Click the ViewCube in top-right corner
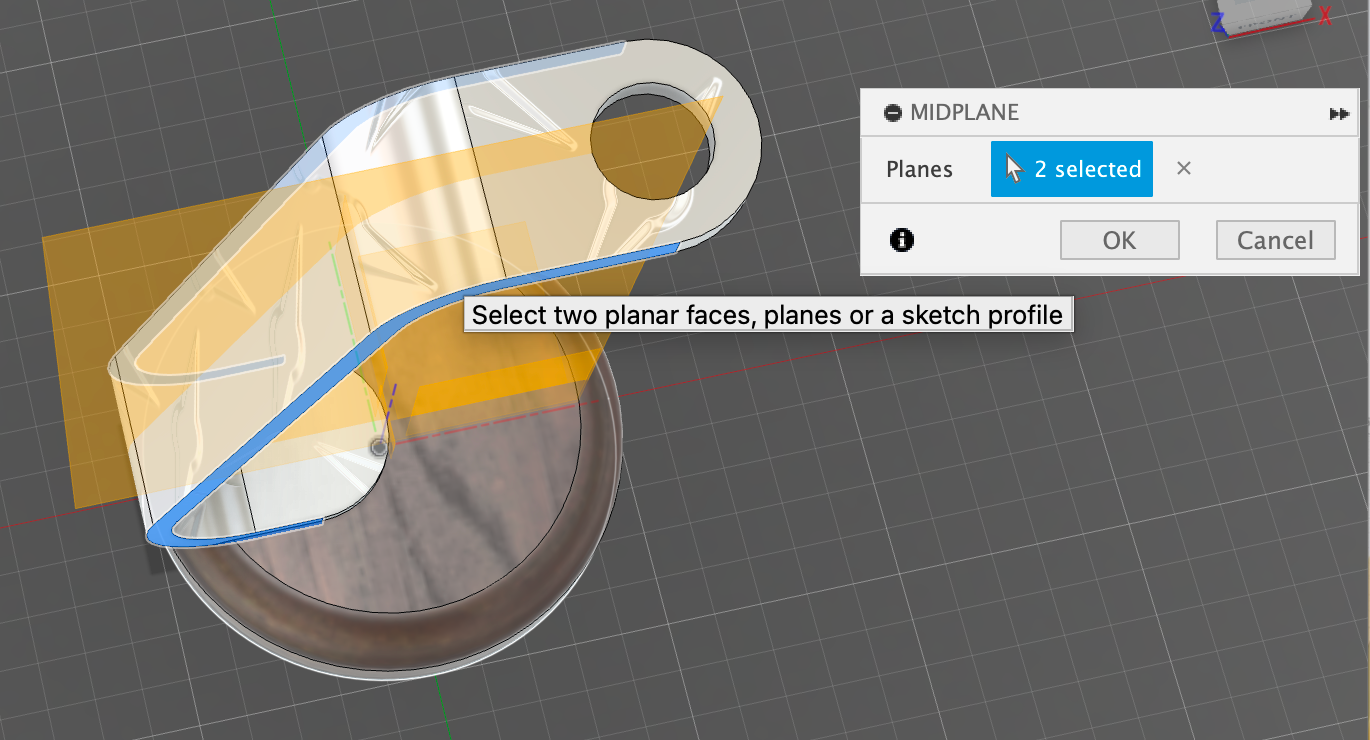The image size is (1370, 740). (1267, 14)
